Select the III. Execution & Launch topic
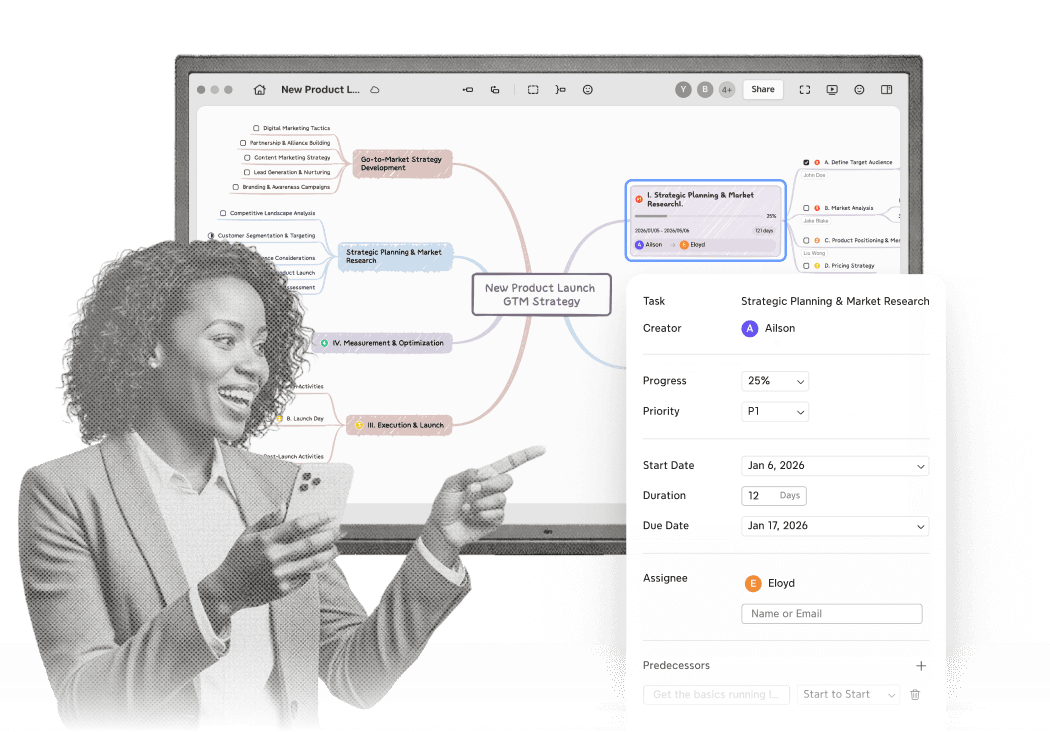 point(399,425)
